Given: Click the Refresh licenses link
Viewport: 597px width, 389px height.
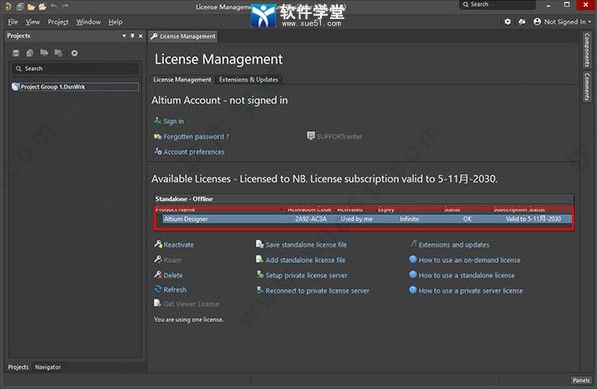Looking at the screenshot, I should (x=170, y=290).
